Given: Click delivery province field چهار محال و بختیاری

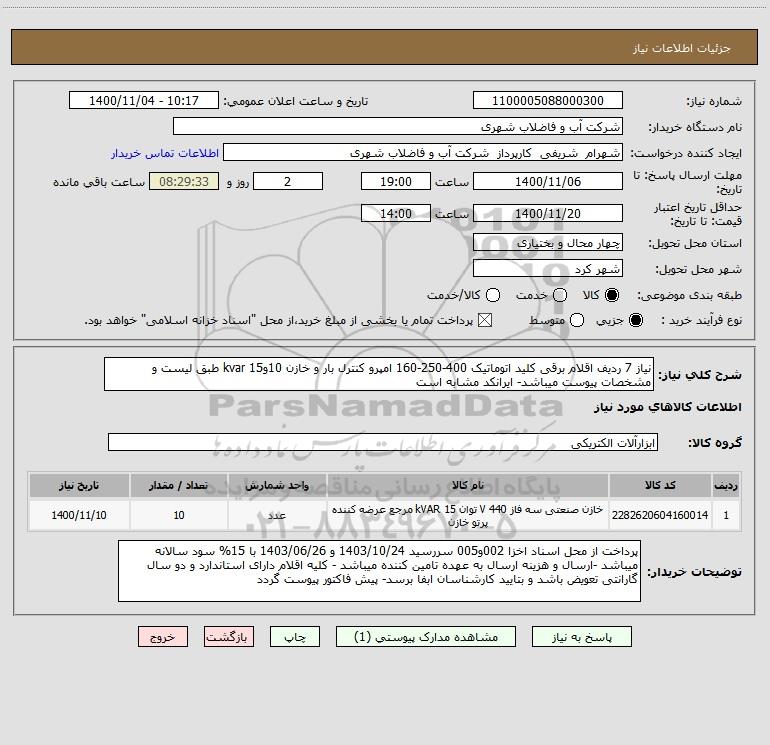Looking at the screenshot, I should 548,242.
